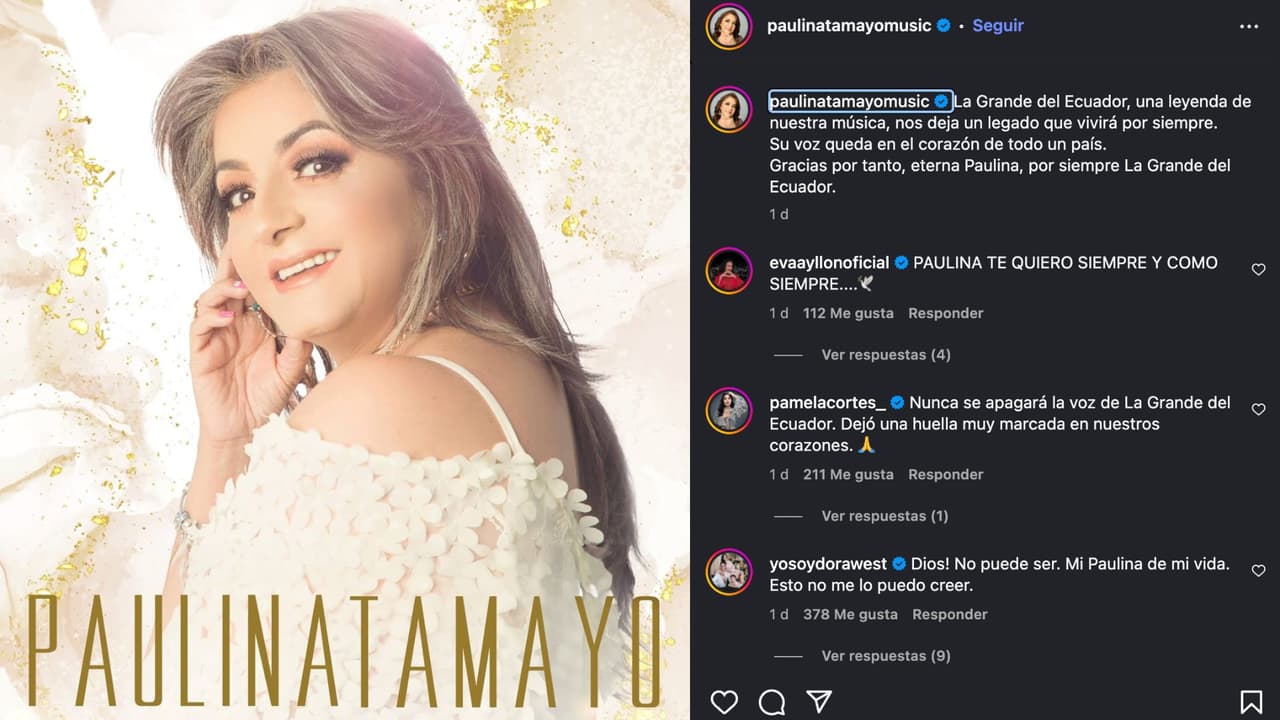Expand Ver respuestas (9) replies
1280x720 pixels.
[885, 656]
